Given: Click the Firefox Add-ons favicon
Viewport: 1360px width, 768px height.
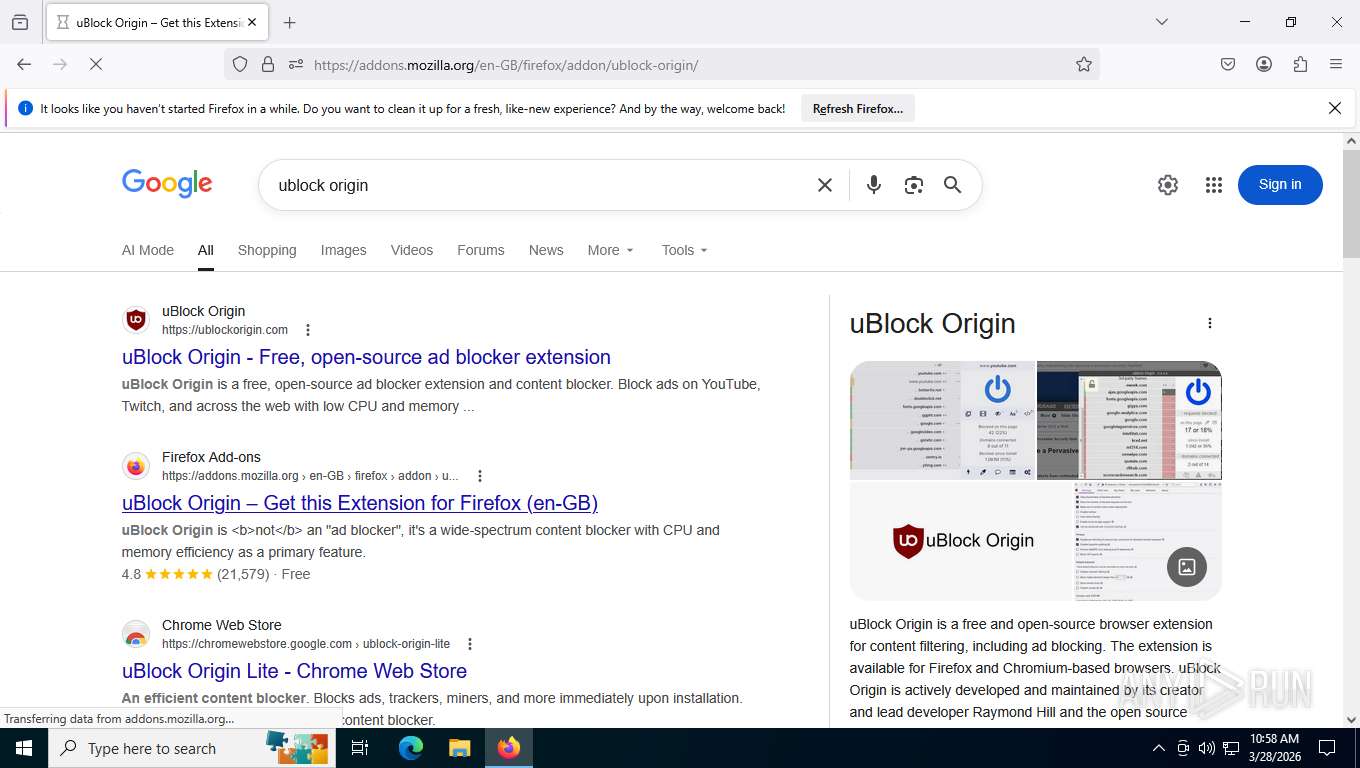Looking at the screenshot, I should pos(136,466).
